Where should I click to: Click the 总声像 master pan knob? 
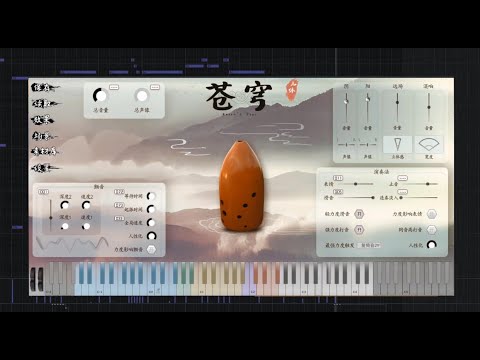click(x=142, y=96)
